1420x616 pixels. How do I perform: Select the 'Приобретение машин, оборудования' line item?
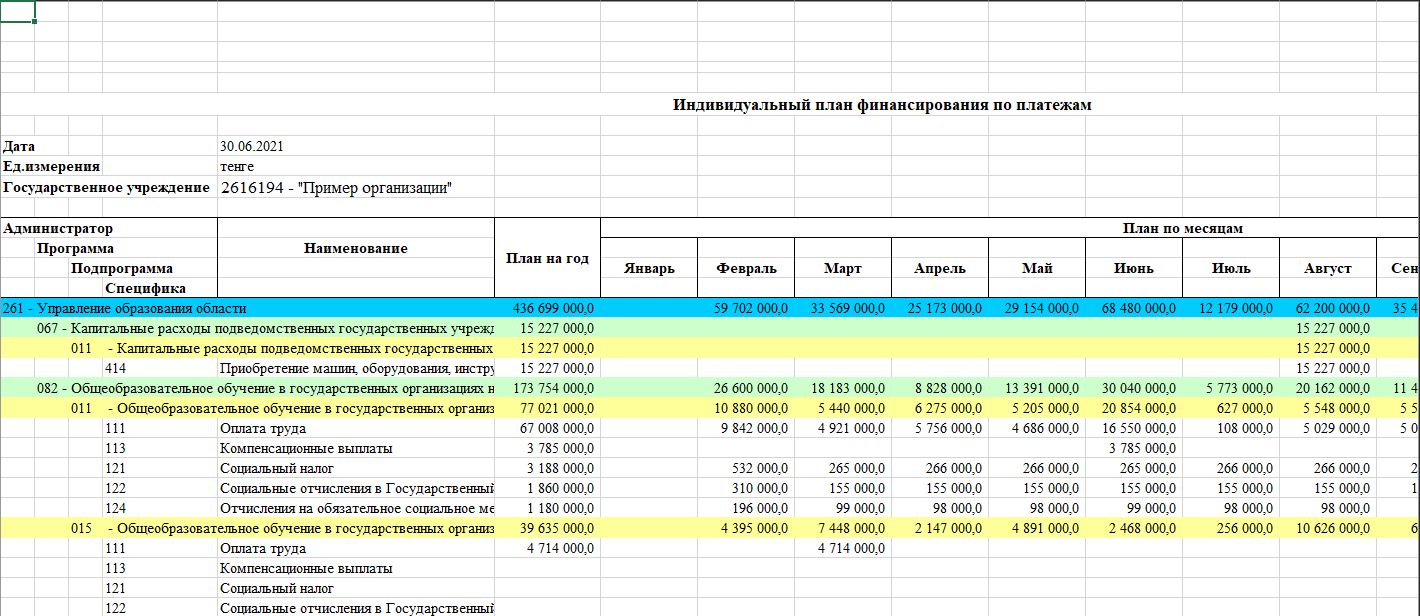(355, 368)
